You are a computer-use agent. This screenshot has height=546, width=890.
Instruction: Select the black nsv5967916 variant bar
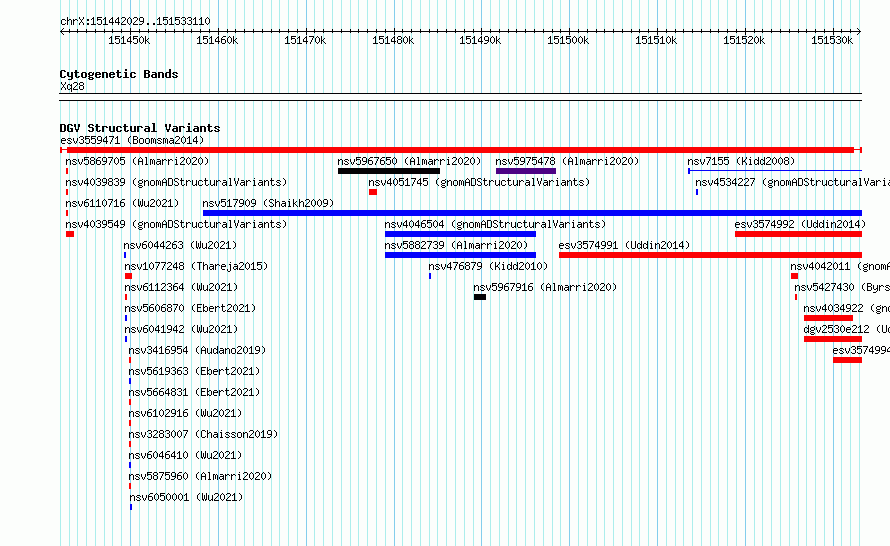(x=480, y=297)
